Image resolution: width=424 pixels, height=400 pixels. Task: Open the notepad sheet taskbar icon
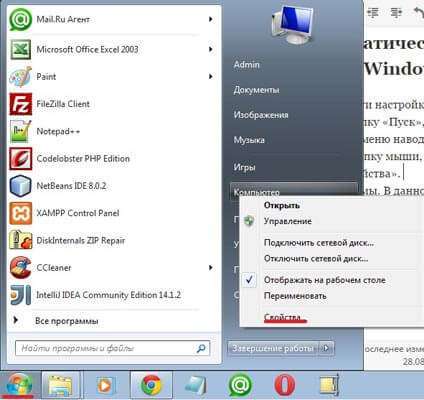click(x=196, y=386)
